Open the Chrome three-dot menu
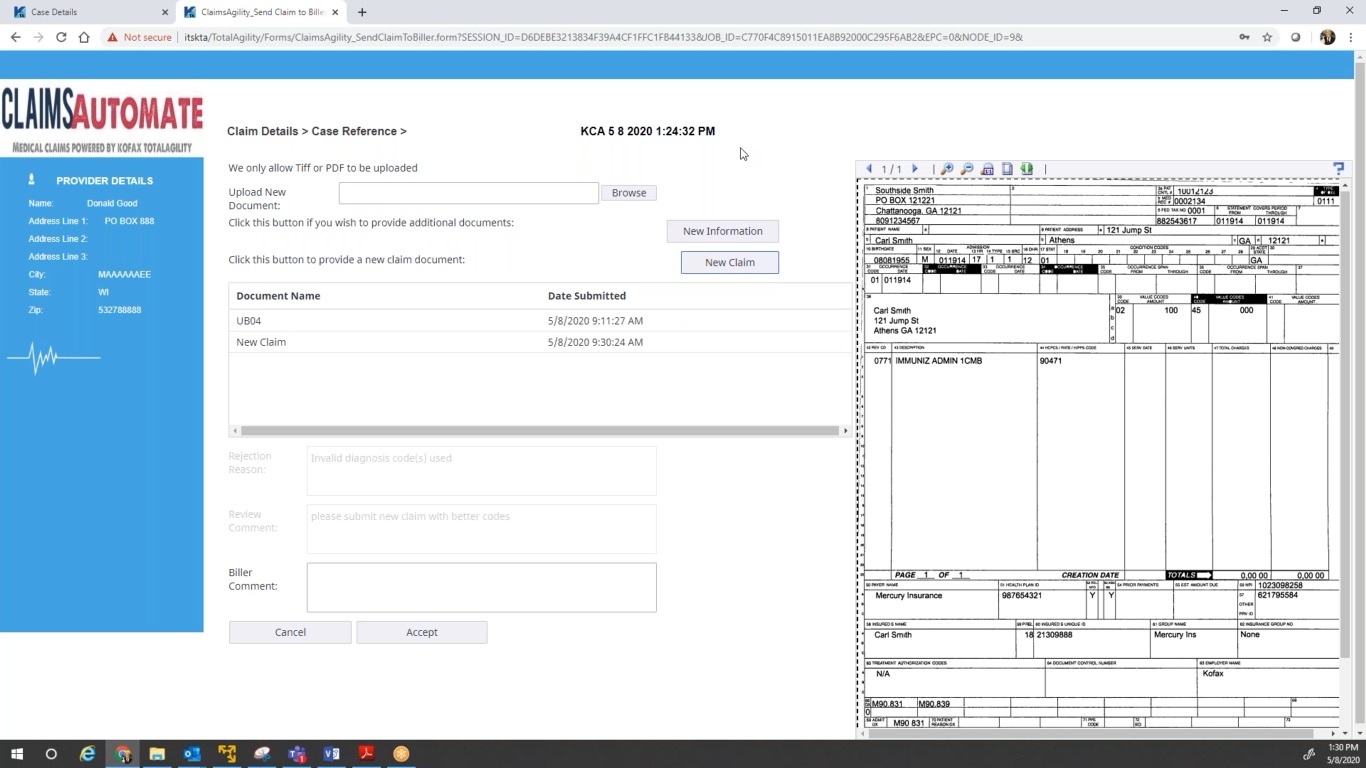Viewport: 1366px width, 768px height. click(1351, 37)
